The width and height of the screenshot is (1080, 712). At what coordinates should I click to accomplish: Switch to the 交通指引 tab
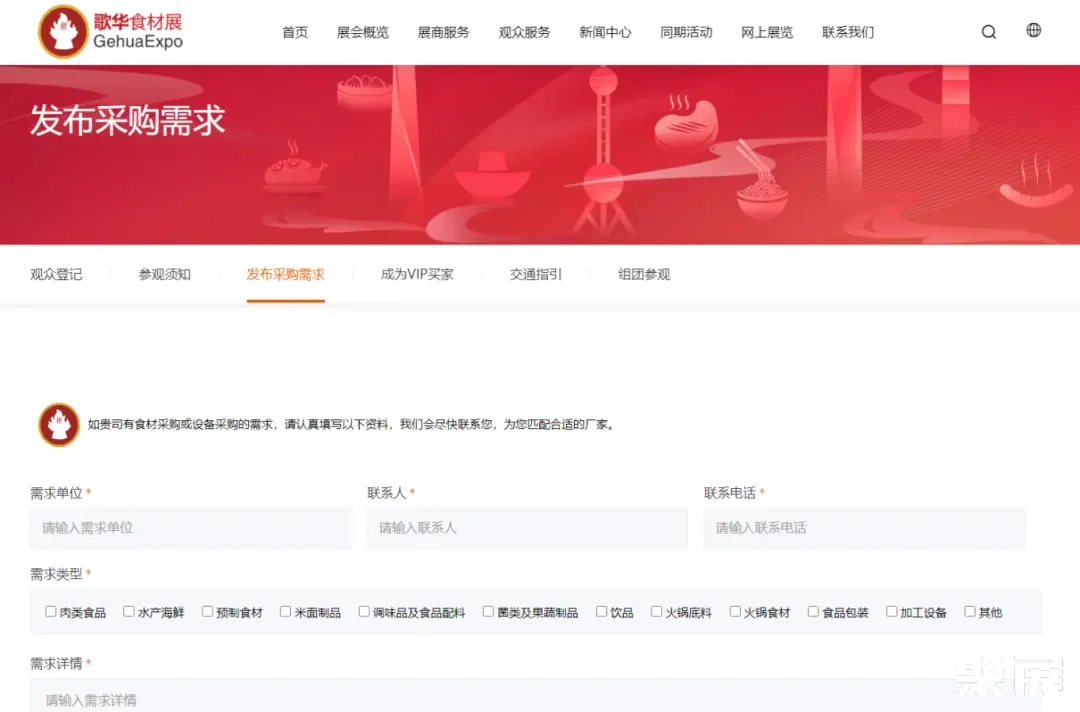(x=535, y=274)
